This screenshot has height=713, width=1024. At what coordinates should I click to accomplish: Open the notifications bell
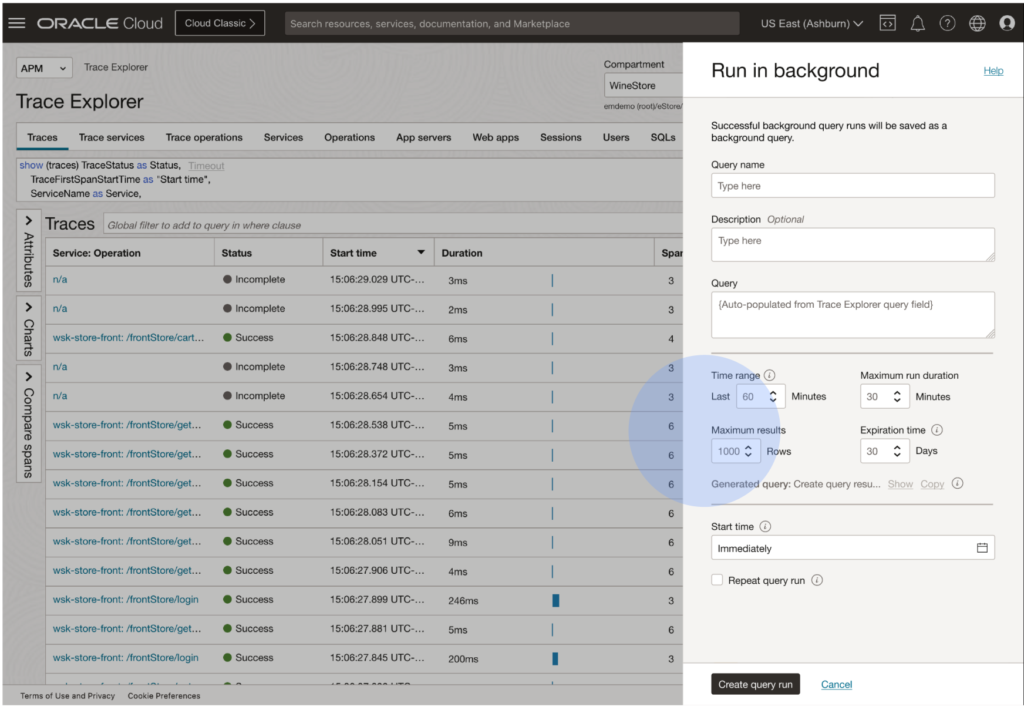tap(917, 23)
